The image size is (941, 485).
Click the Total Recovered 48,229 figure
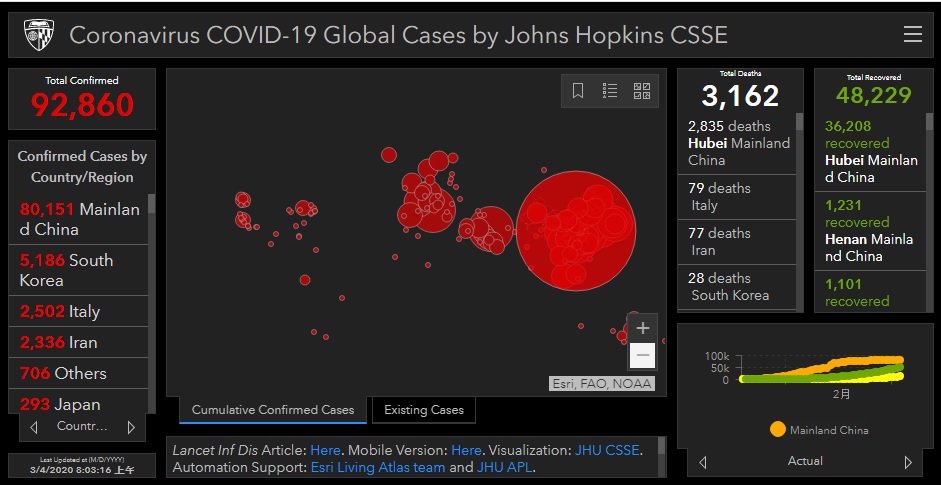(873, 95)
